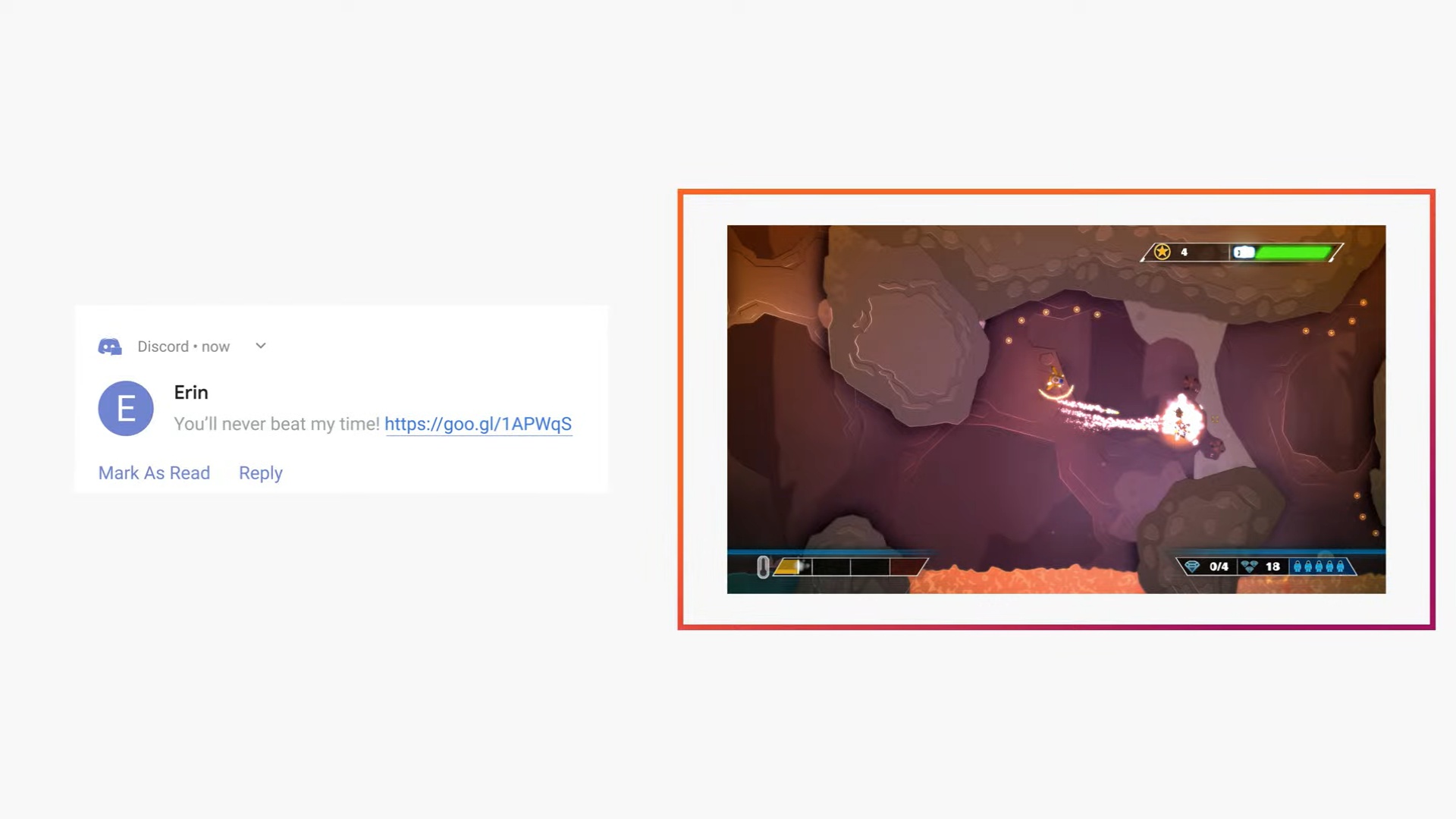Click the thermometer heat gauge icon
The height and width of the screenshot is (819, 1456).
tap(763, 566)
